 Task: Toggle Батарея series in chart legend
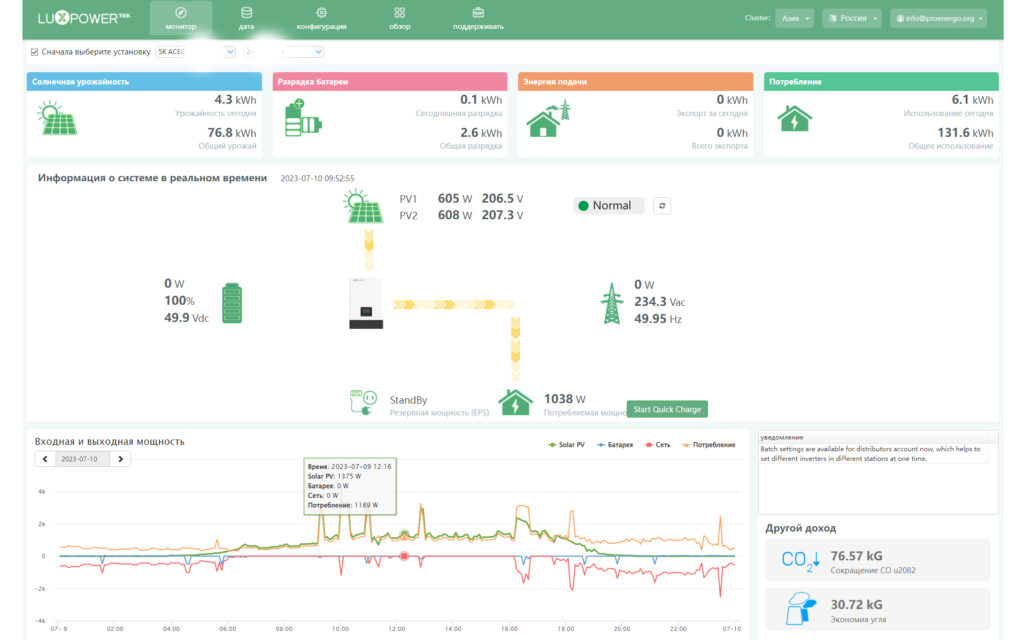[x=615, y=445]
